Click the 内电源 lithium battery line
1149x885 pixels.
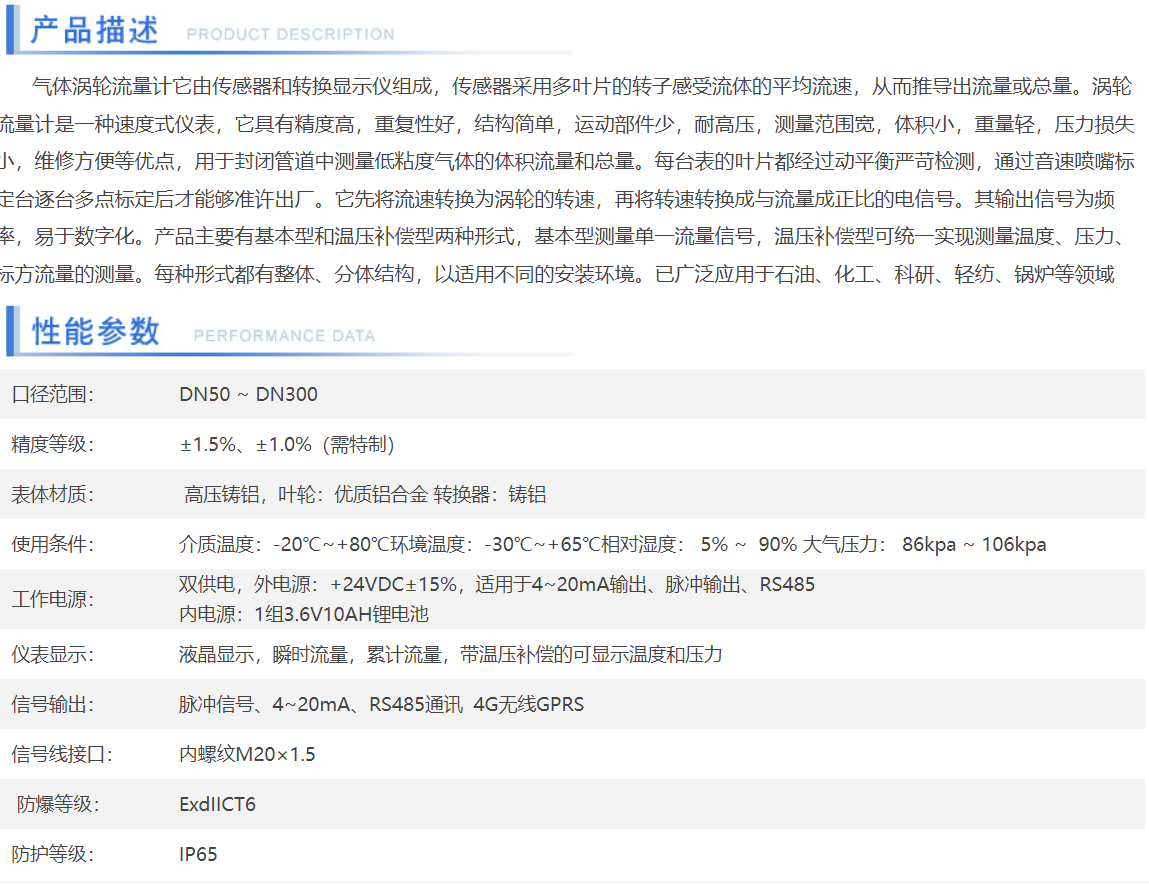tap(303, 614)
